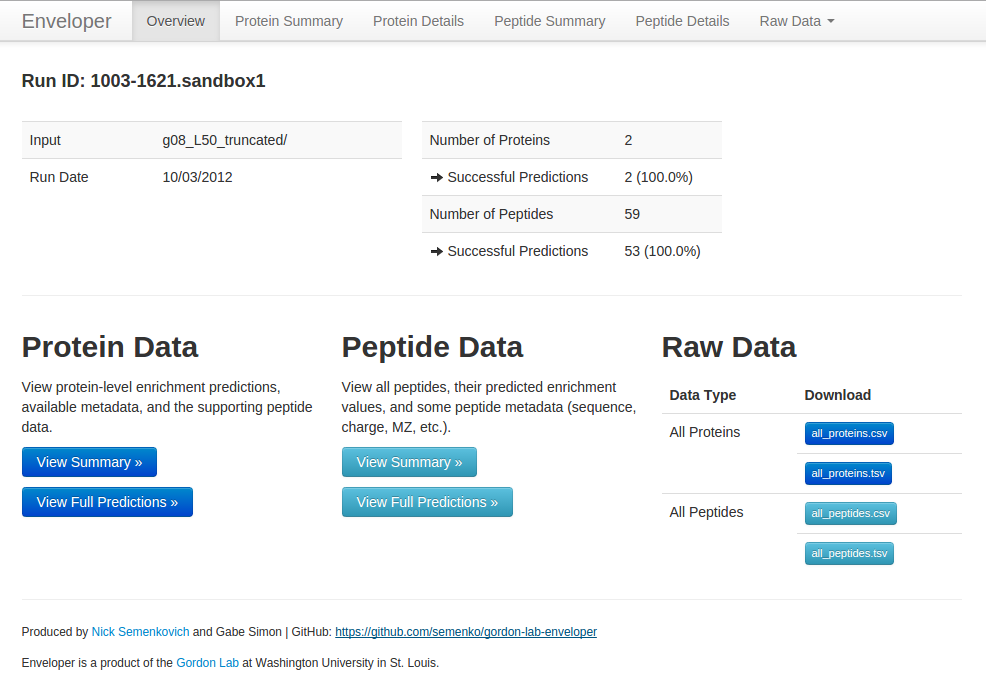Download the all_proteins.tsv file

click(848, 473)
